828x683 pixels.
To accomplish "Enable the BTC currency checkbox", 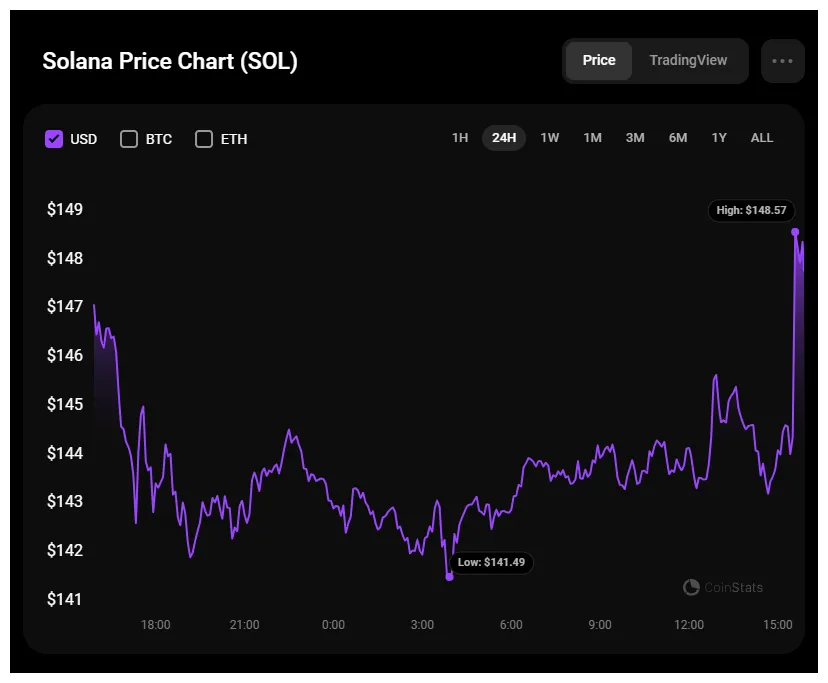I will click(129, 139).
